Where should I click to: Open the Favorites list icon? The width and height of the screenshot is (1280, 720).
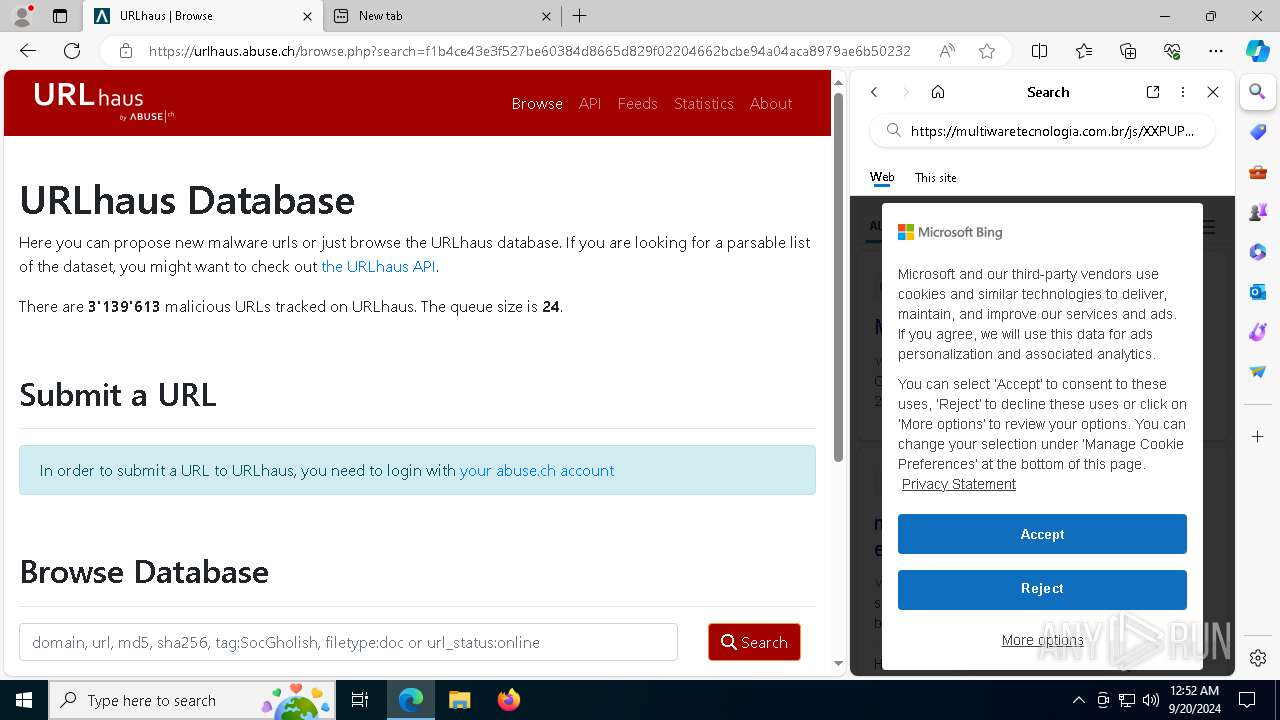[x=1084, y=51]
